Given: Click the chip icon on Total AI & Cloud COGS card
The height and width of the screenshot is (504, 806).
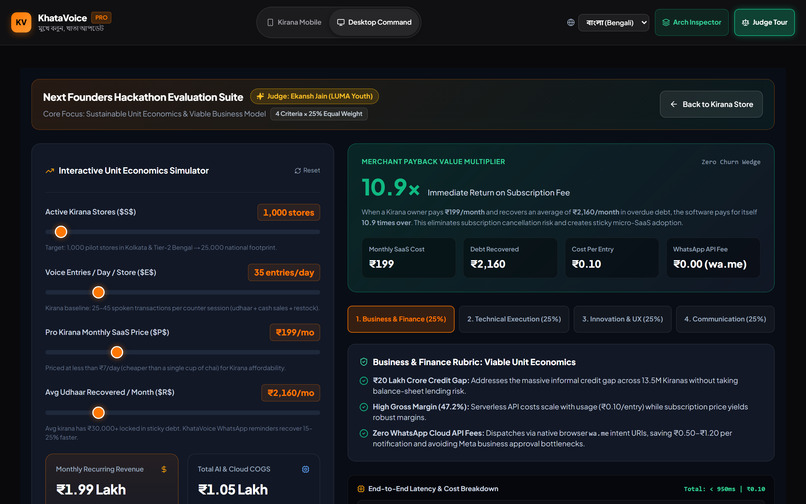Looking at the screenshot, I should click(x=305, y=469).
